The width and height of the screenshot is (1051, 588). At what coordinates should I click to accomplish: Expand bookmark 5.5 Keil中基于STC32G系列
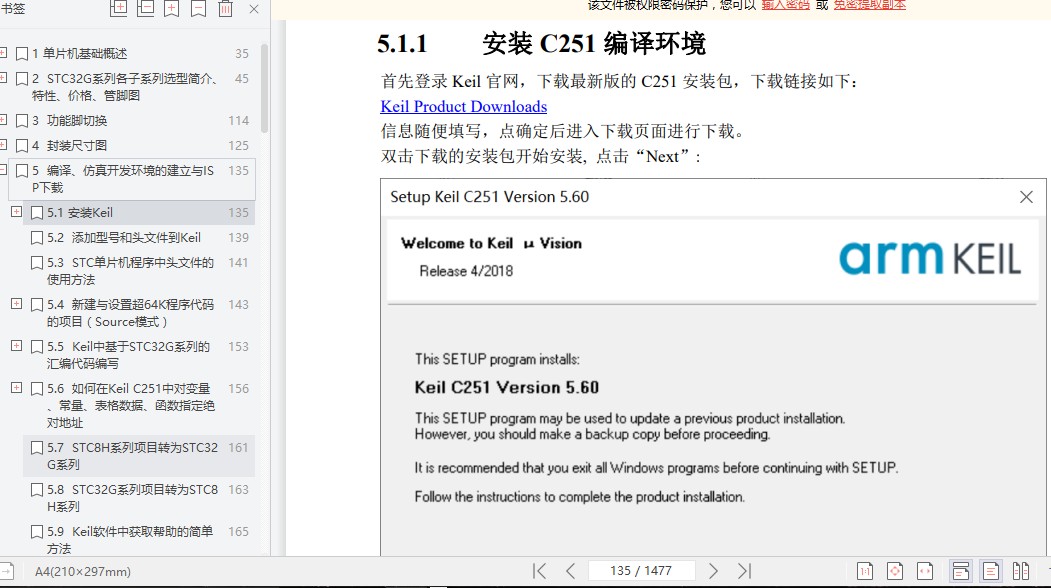(16, 346)
